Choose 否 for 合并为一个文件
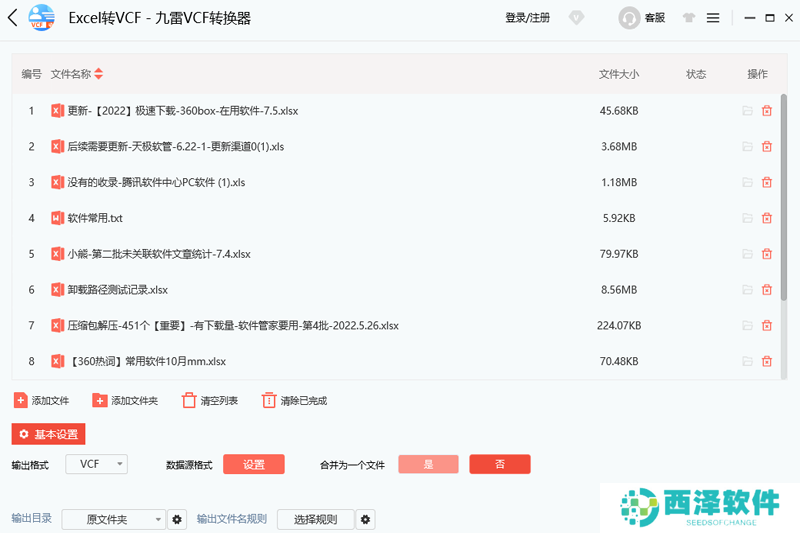Image resolution: width=800 pixels, height=533 pixels. 500,464
